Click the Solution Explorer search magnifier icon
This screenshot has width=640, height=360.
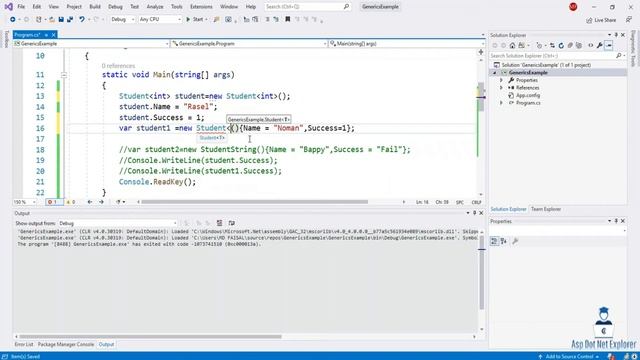pos(618,56)
